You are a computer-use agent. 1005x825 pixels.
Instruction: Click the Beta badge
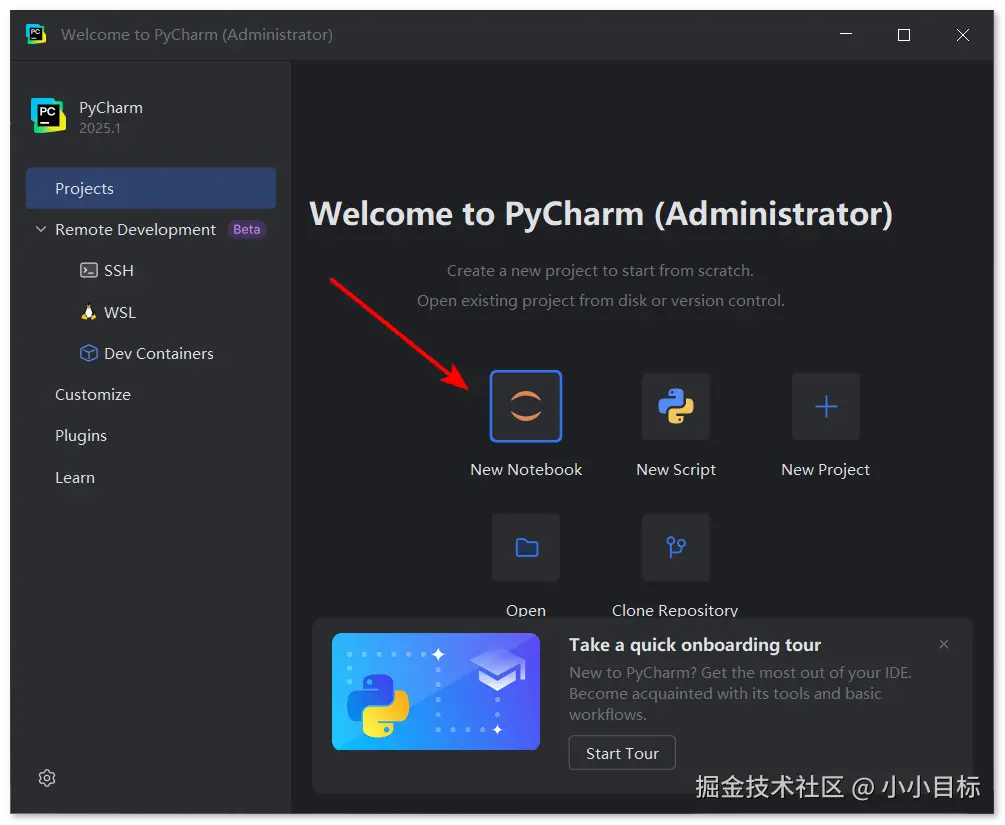pyautogui.click(x=247, y=229)
